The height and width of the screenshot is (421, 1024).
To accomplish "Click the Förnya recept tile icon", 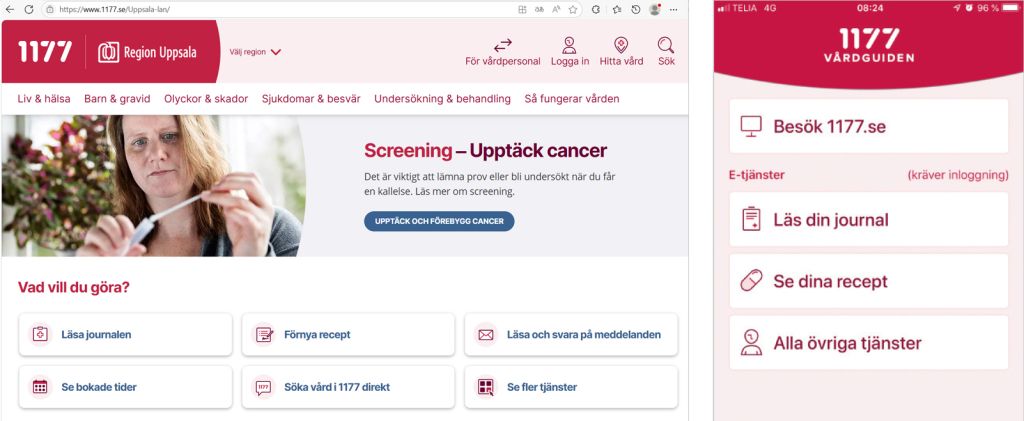I will click(x=264, y=334).
